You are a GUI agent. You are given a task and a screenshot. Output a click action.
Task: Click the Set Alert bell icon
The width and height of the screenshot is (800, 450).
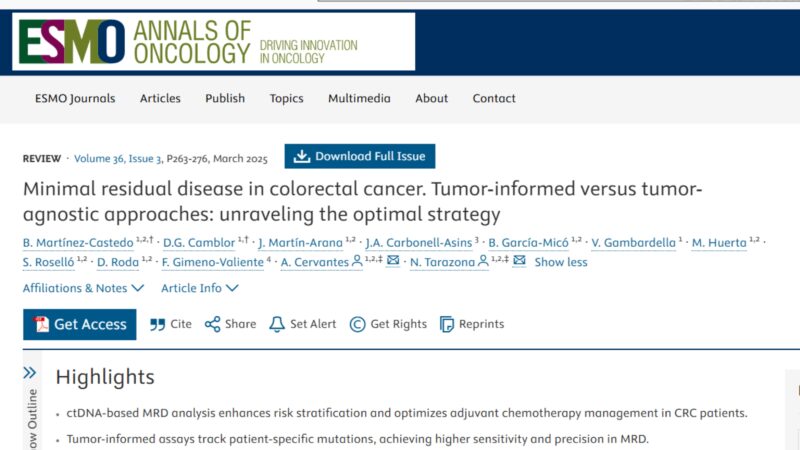(x=277, y=324)
